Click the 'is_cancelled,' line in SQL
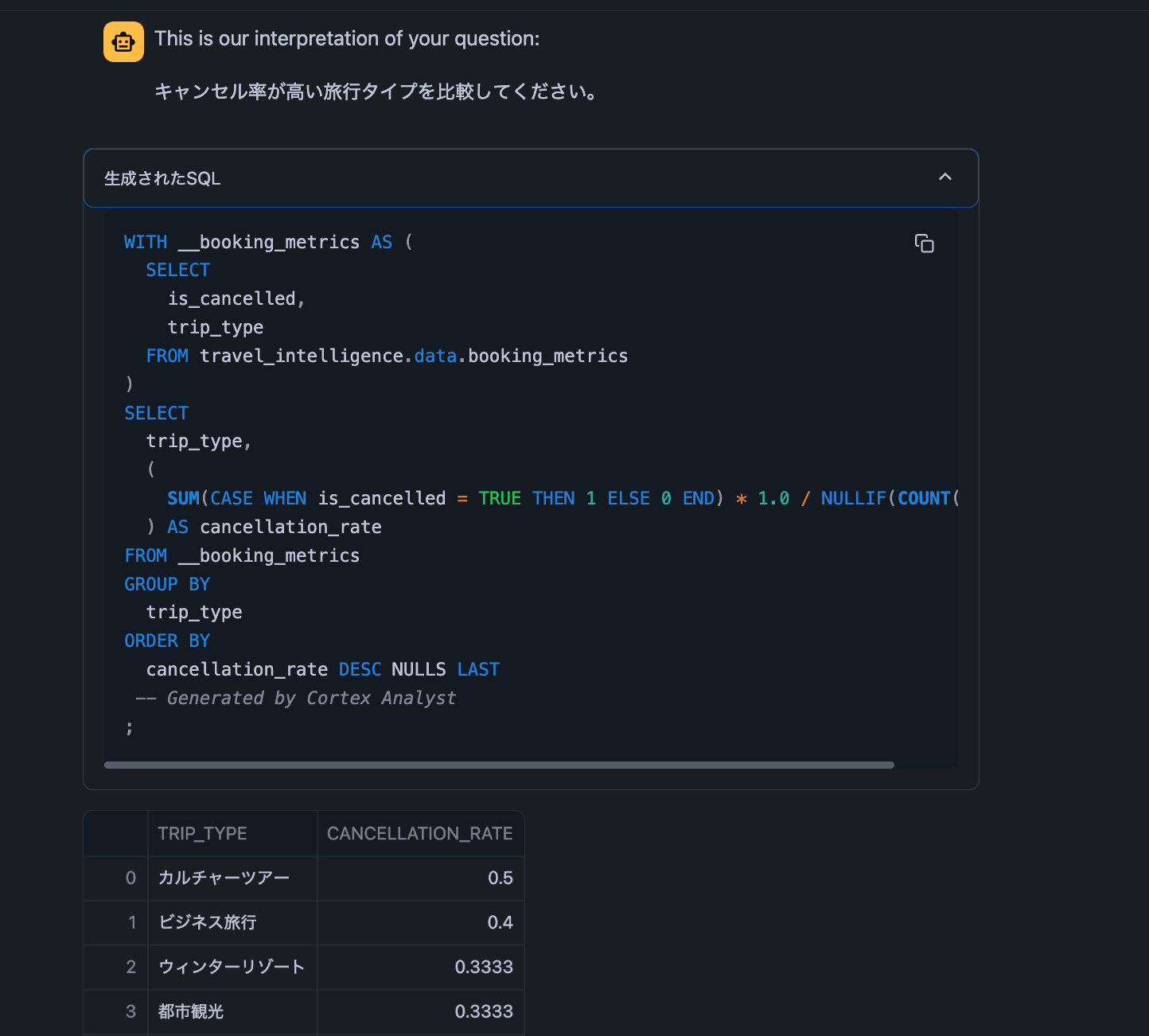Screen dimensions: 1149x1036 coord(236,298)
